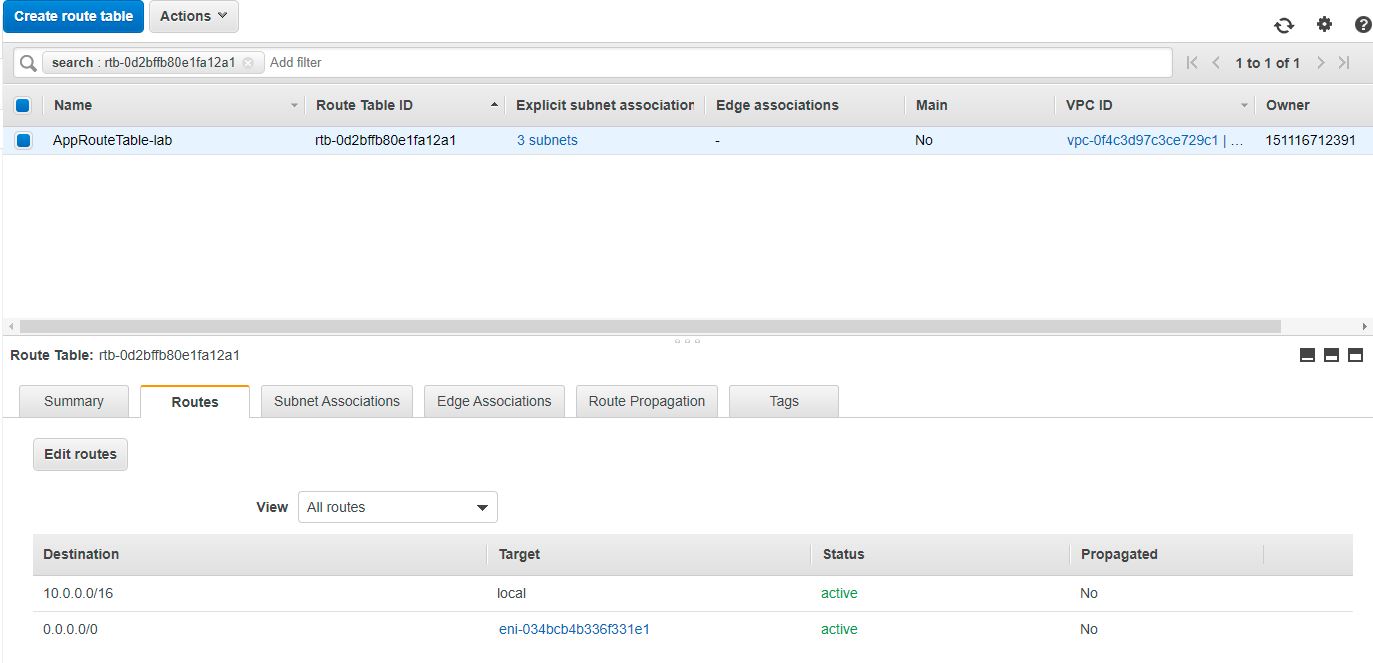
Task: Click the Explicit subnet association column header
Action: (605, 105)
